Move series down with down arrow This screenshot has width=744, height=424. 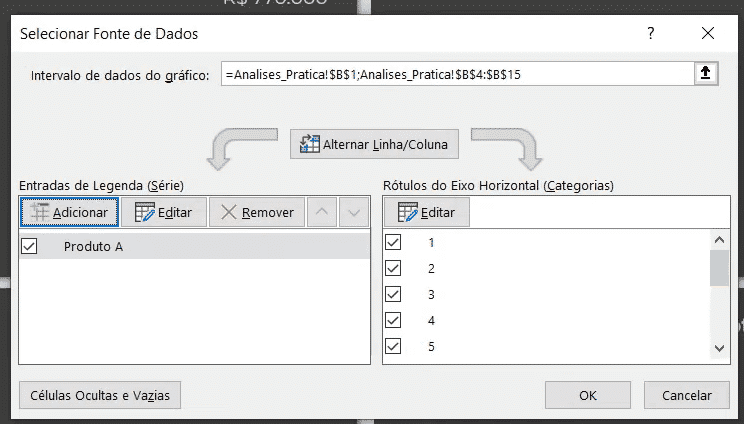[354, 212]
